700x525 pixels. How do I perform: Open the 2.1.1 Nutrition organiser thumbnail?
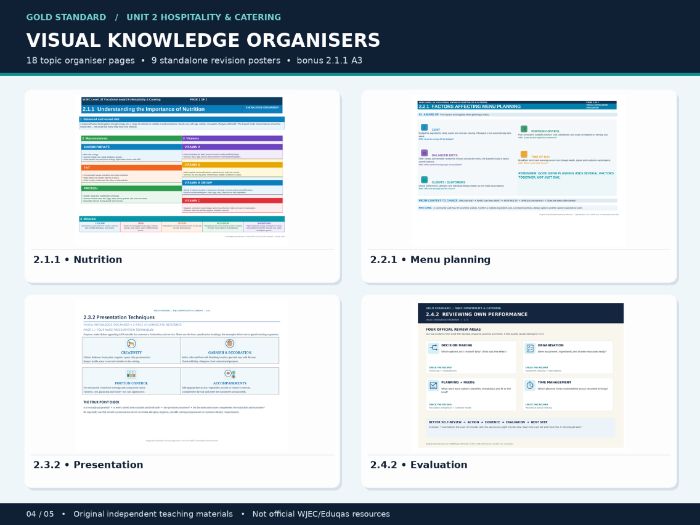[x=182, y=167]
